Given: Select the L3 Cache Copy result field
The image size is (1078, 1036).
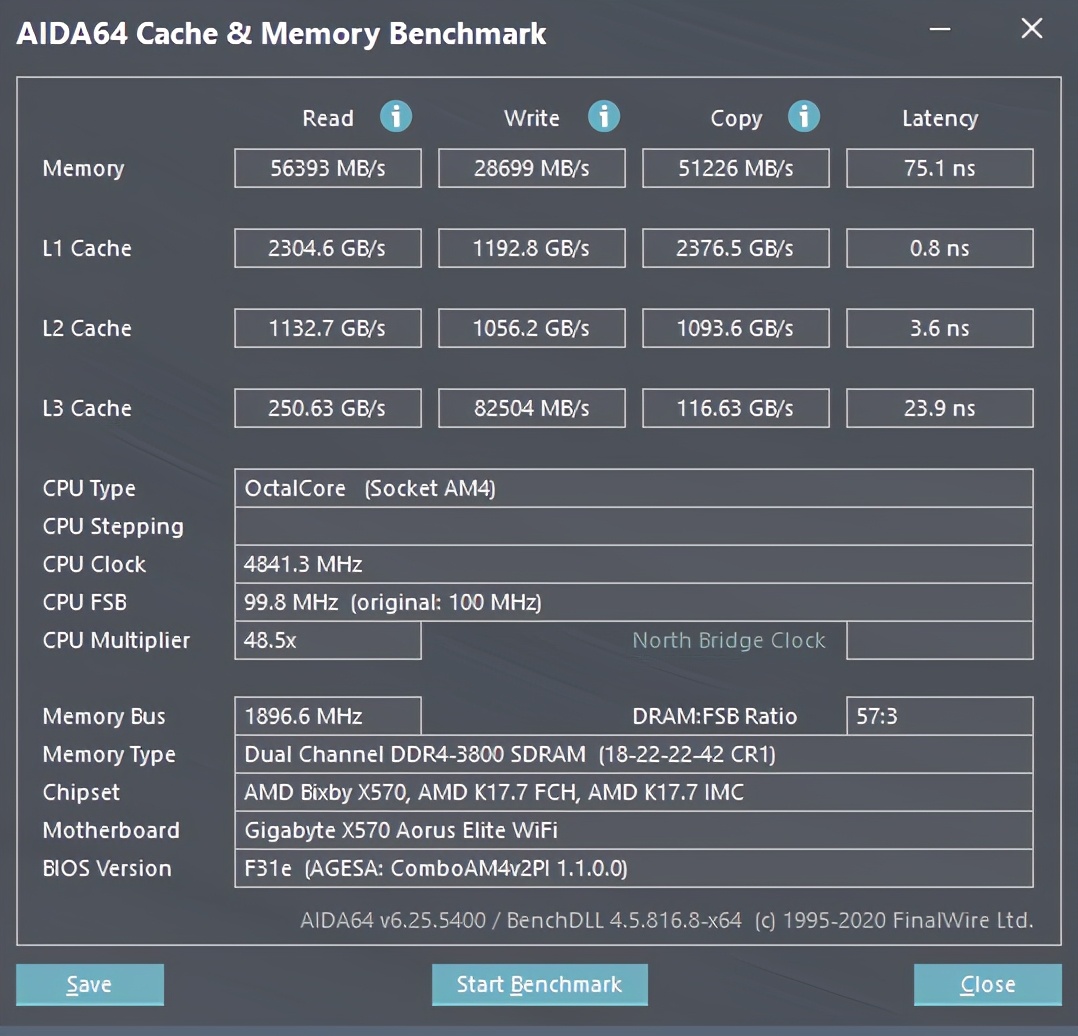Looking at the screenshot, I should point(735,408).
